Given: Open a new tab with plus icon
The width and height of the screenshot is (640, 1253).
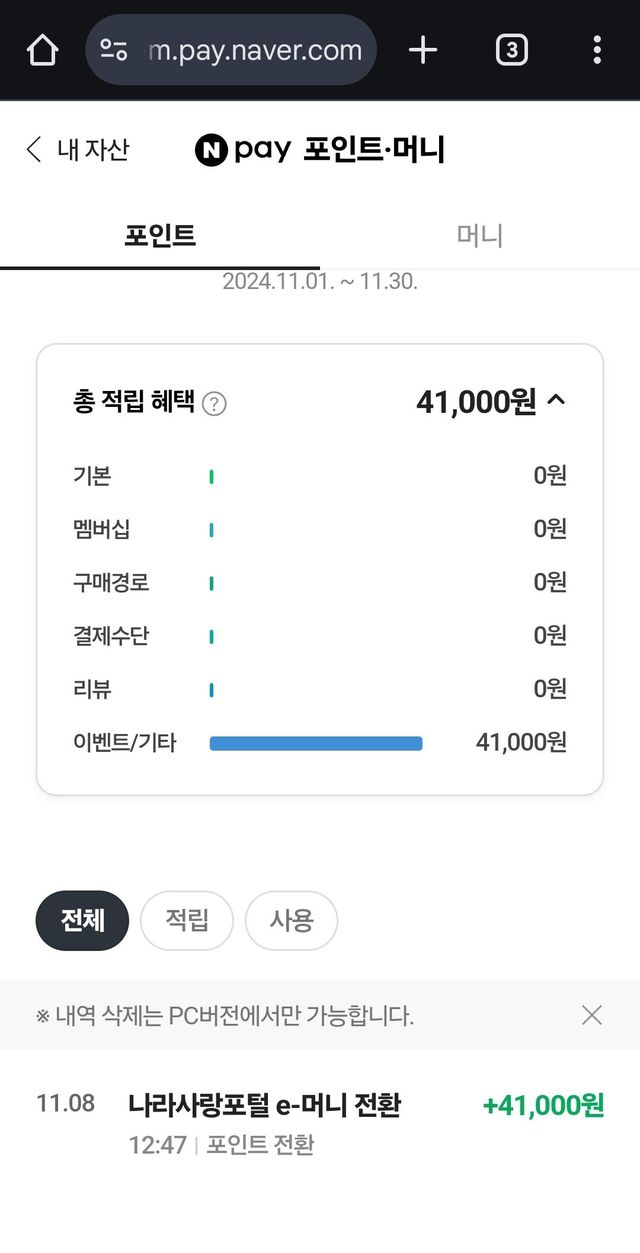Looking at the screenshot, I should pos(423,50).
